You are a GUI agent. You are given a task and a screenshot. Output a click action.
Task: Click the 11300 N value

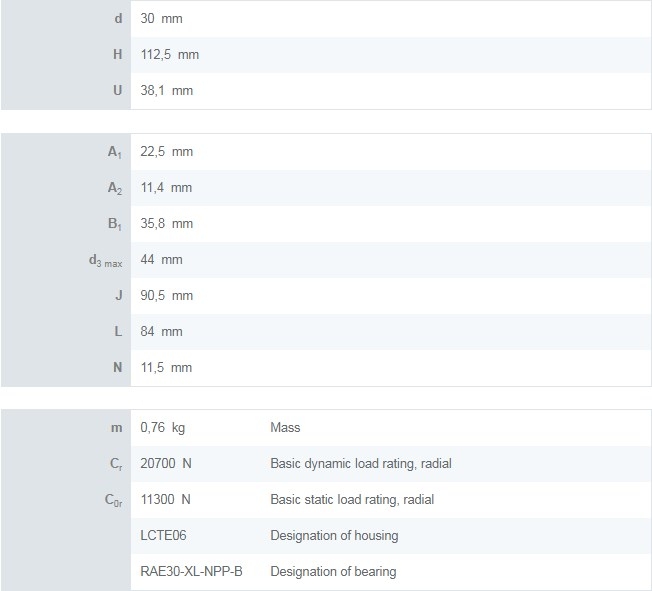[166, 499]
